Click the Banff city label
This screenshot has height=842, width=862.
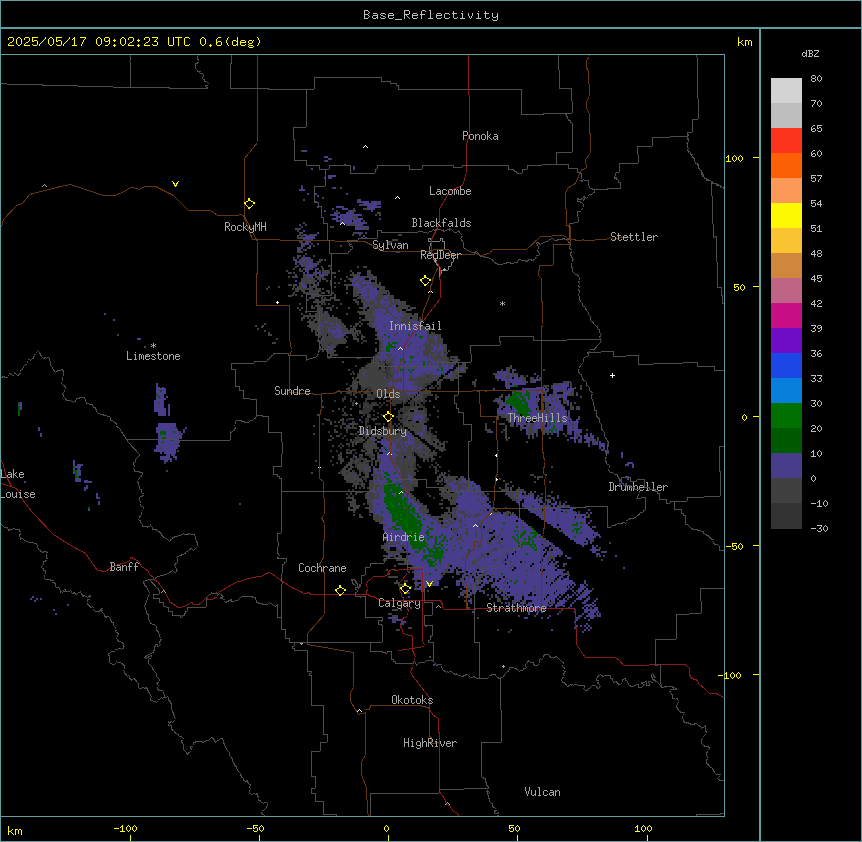click(x=124, y=567)
